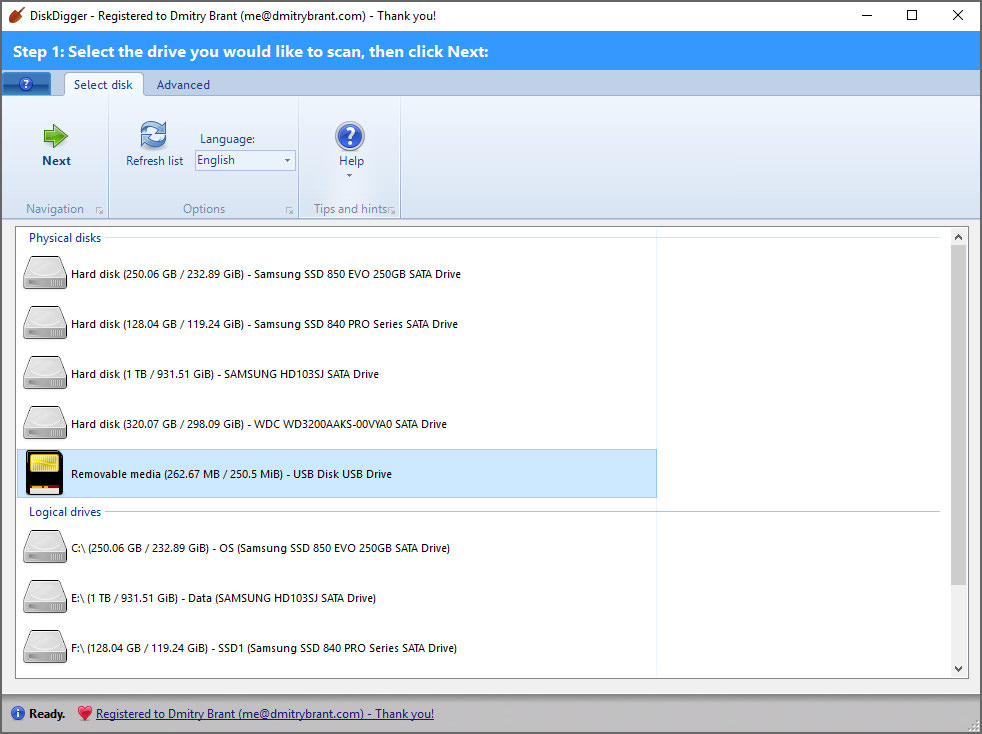The image size is (982, 734).
Task: Open the blue Help question-mark icon
Action: point(350,136)
